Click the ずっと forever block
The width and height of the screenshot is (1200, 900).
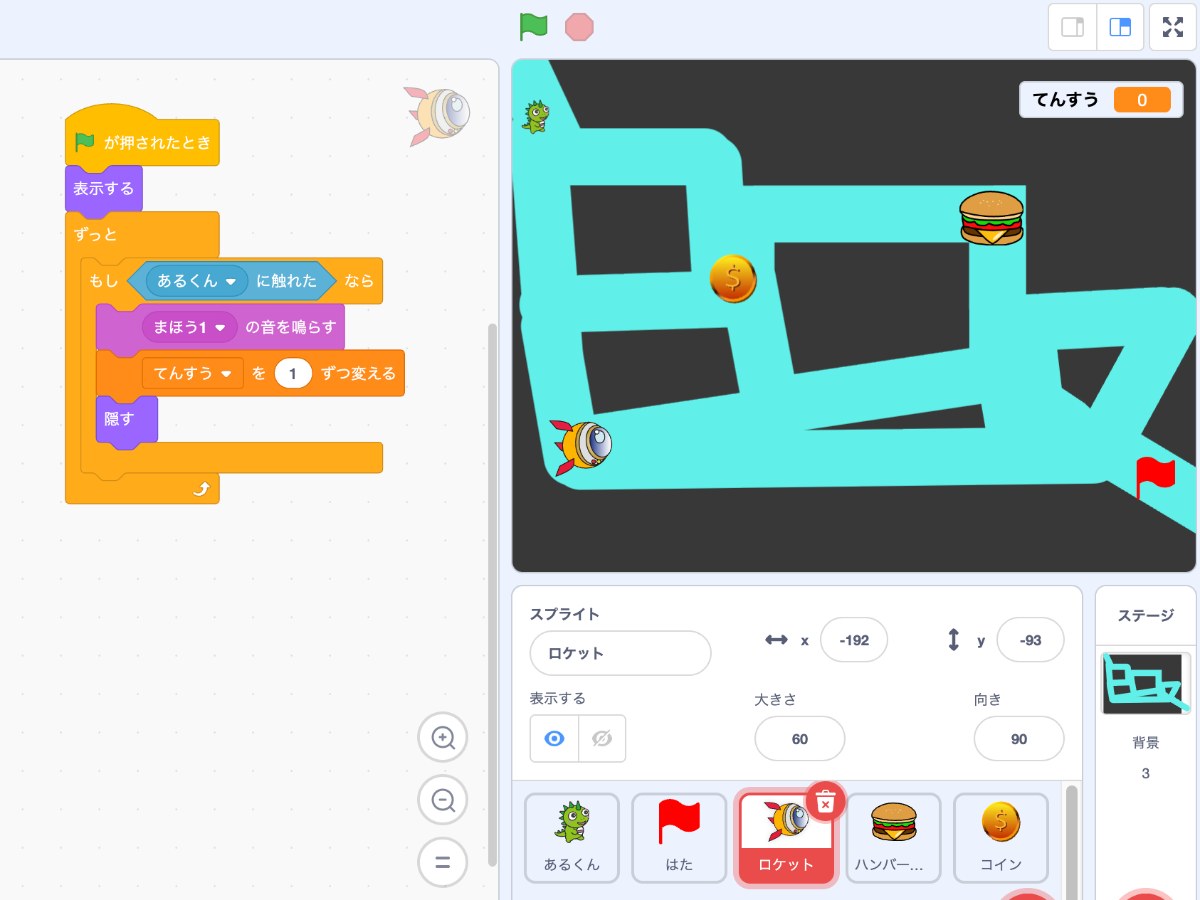coord(96,235)
